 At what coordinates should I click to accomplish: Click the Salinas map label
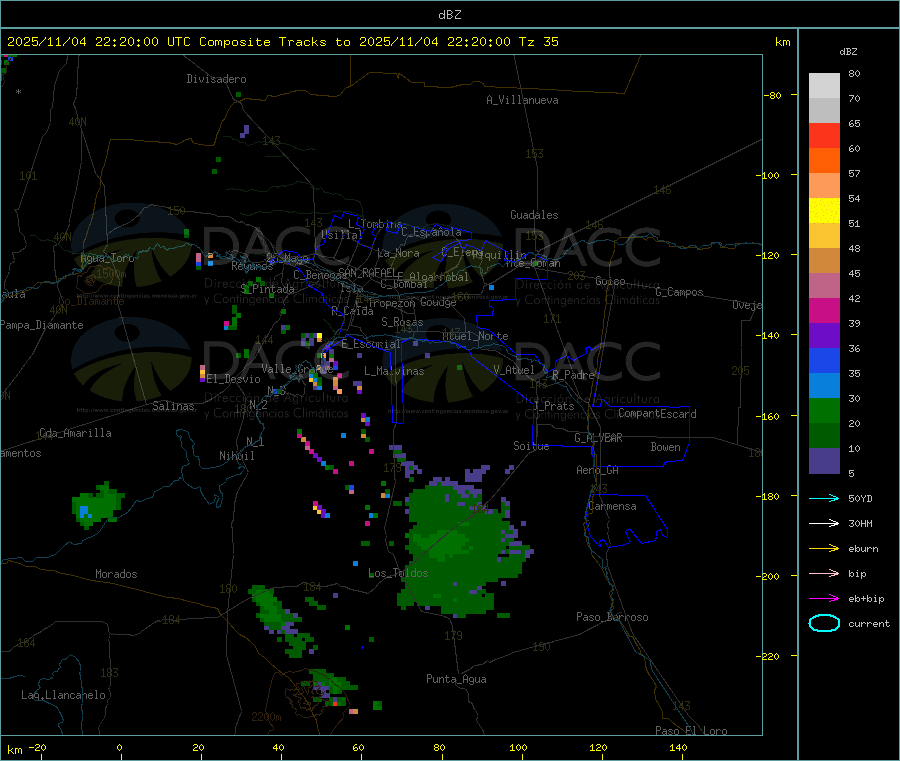tap(173, 406)
